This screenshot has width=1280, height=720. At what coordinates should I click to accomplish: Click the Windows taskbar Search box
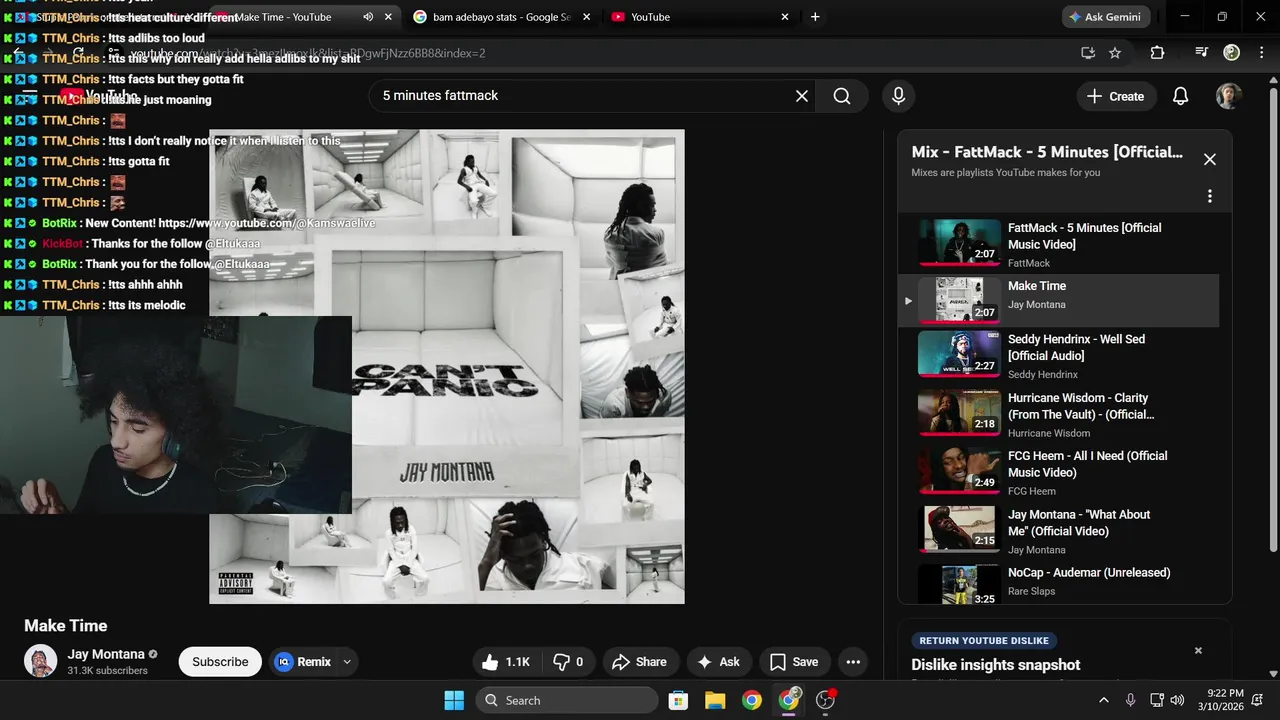click(567, 700)
